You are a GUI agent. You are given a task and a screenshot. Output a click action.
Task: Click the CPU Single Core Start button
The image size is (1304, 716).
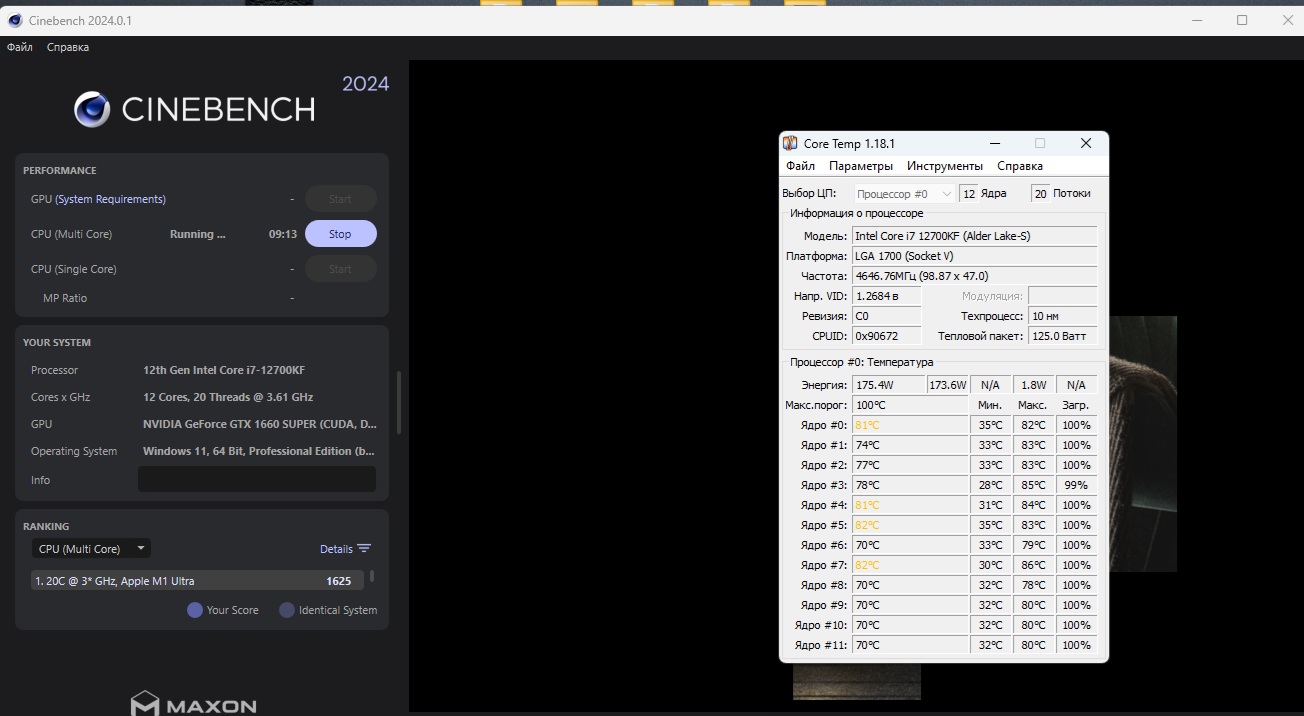(x=341, y=269)
